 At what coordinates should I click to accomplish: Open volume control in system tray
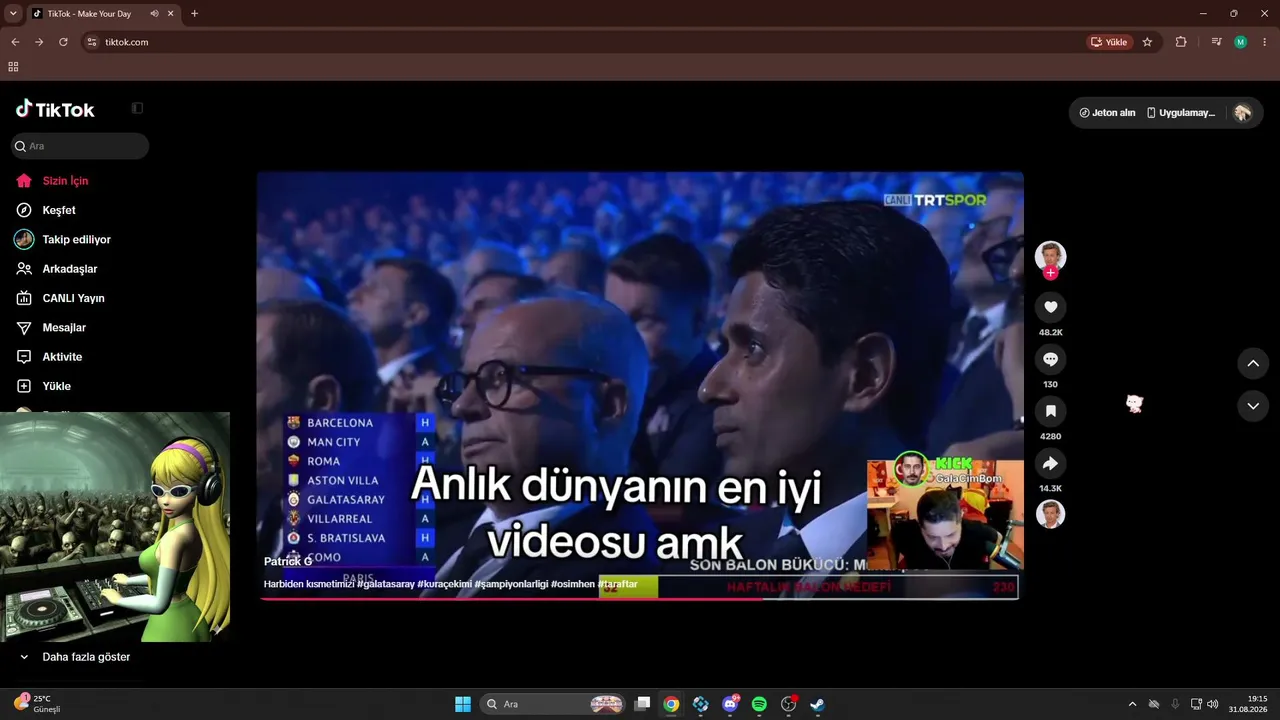pyautogui.click(x=1212, y=704)
